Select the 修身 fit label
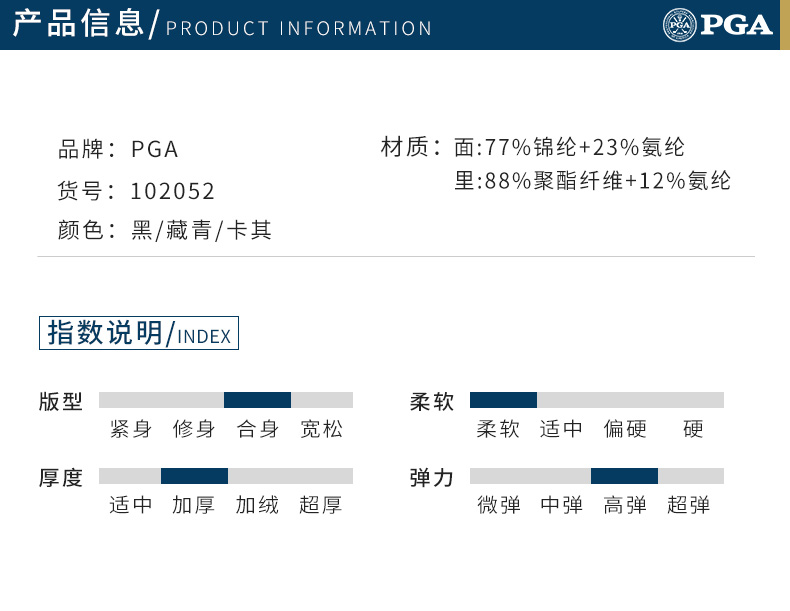This screenshot has width=790, height=611. pos(194,429)
